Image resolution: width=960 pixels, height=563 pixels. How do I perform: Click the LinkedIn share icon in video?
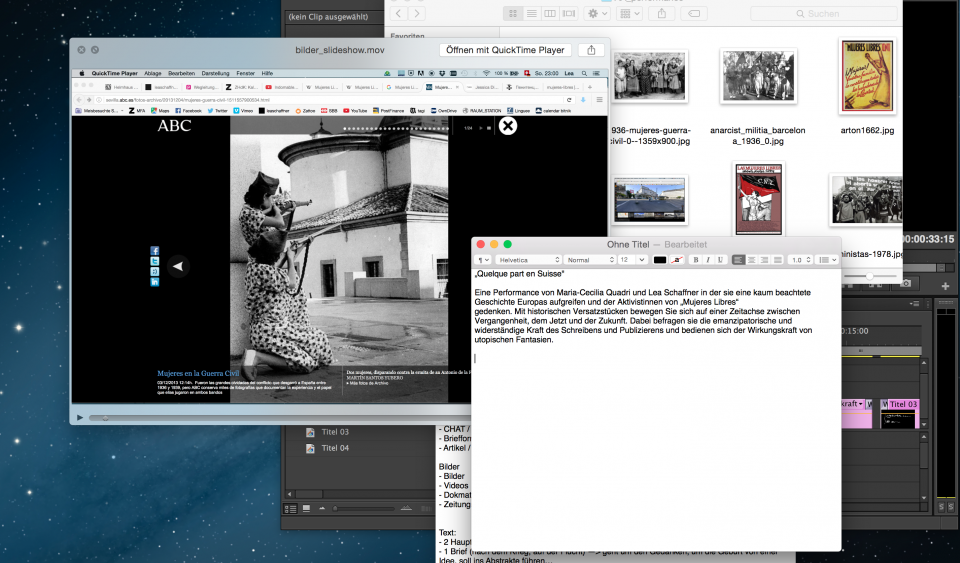coord(154,282)
